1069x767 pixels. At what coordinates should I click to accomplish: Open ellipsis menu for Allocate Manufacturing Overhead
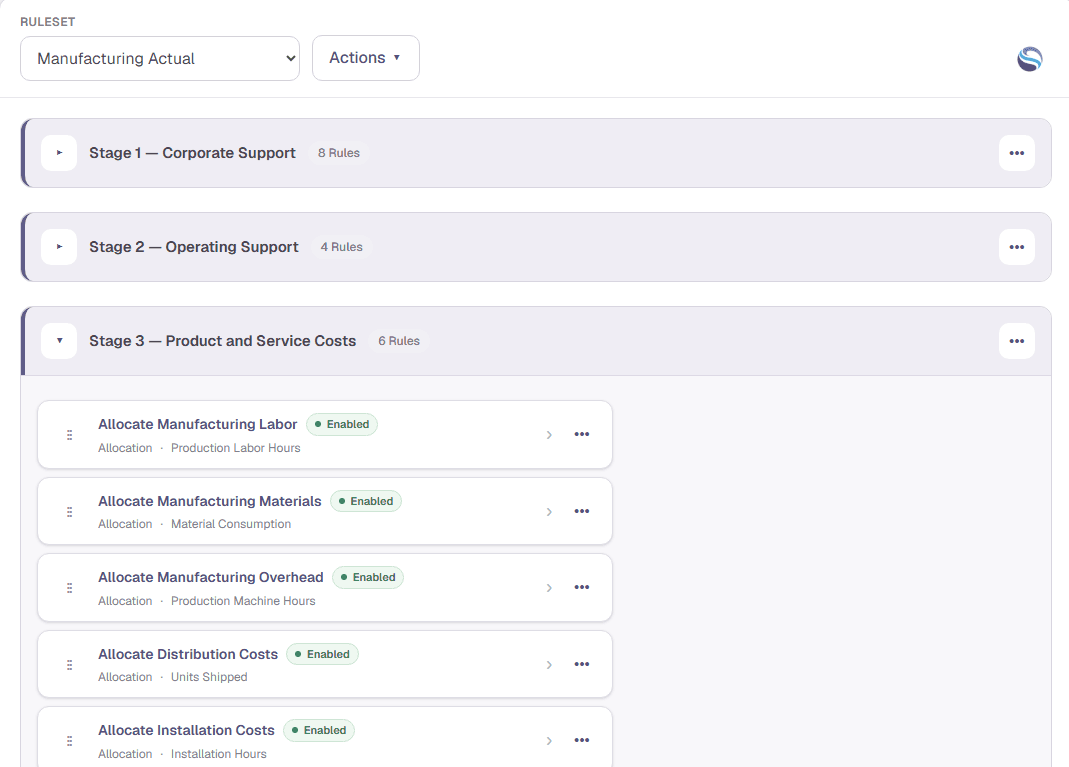coord(582,587)
